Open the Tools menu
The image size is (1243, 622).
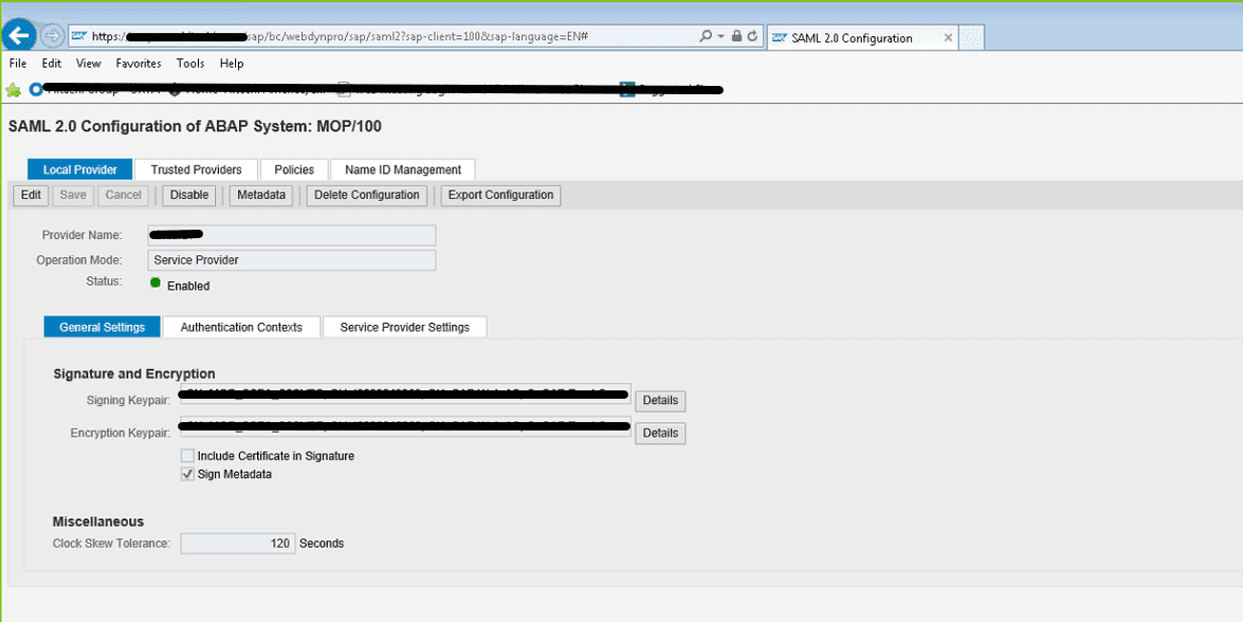pos(190,63)
